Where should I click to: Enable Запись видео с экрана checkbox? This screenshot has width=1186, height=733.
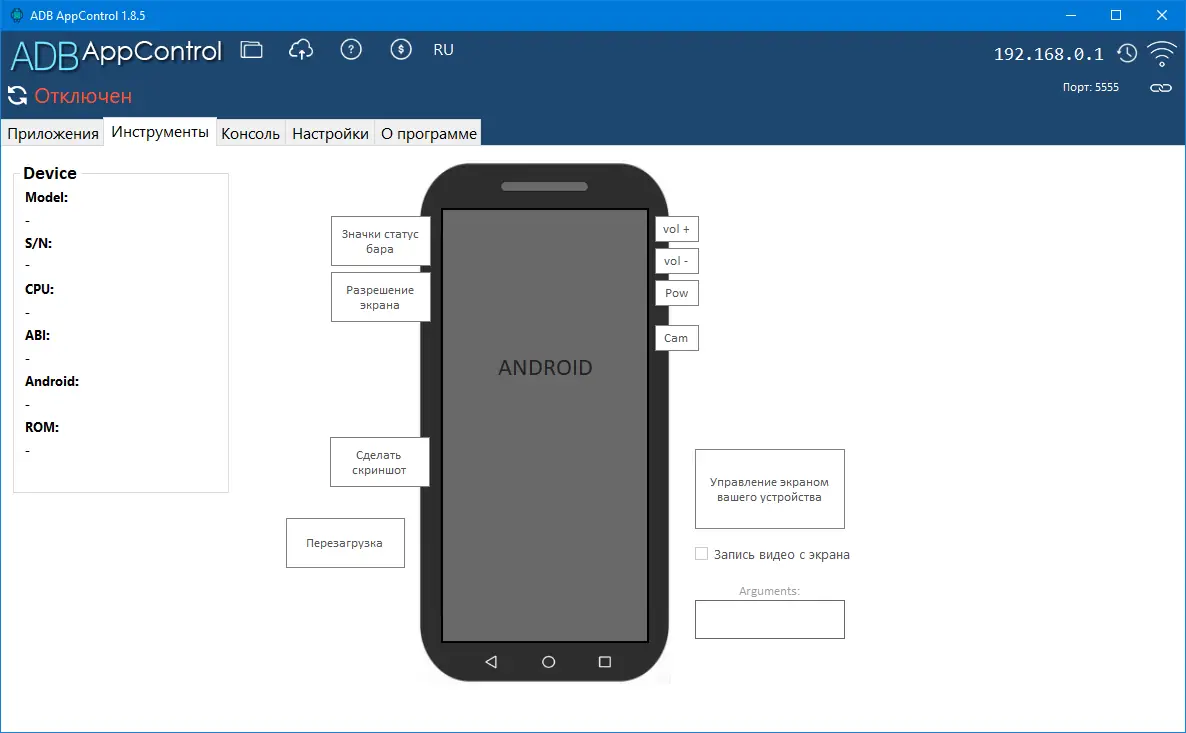click(x=701, y=554)
